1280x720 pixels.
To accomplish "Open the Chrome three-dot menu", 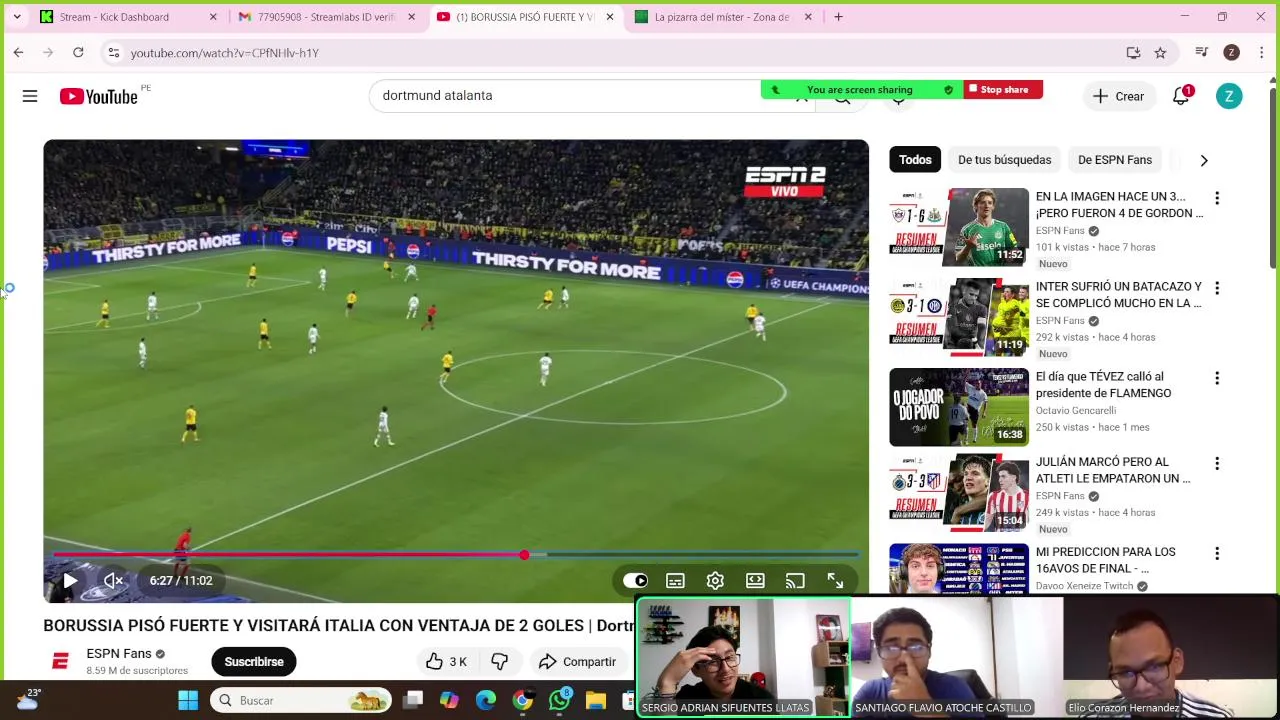I will [1261, 53].
